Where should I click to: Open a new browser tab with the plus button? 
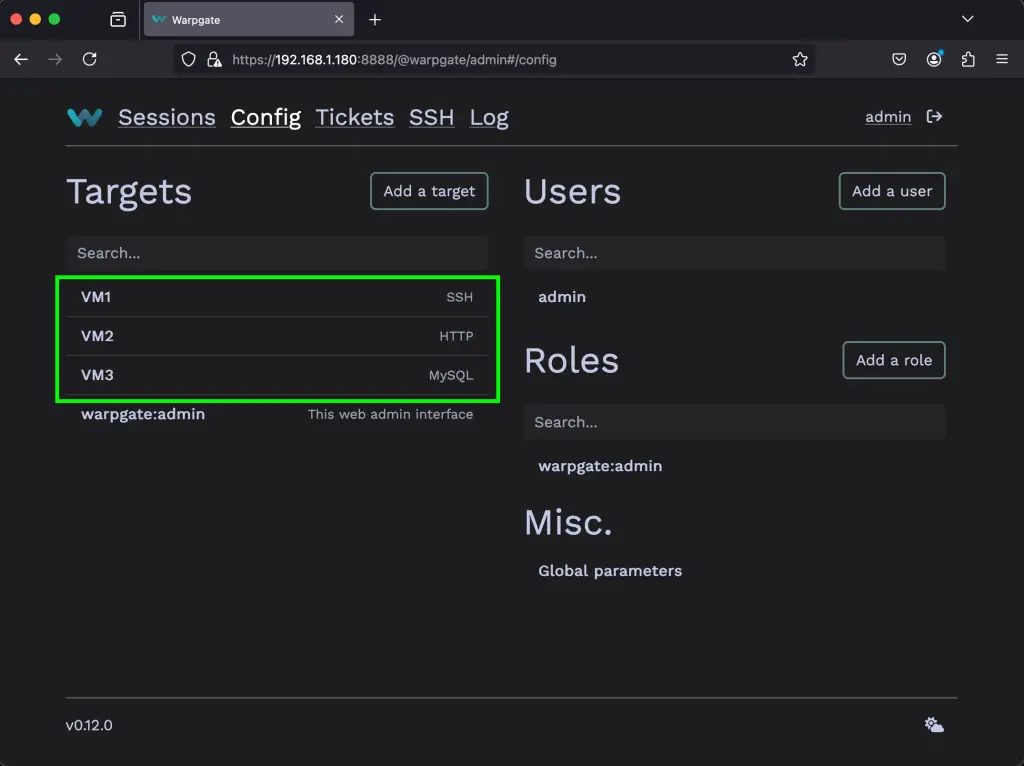374,19
